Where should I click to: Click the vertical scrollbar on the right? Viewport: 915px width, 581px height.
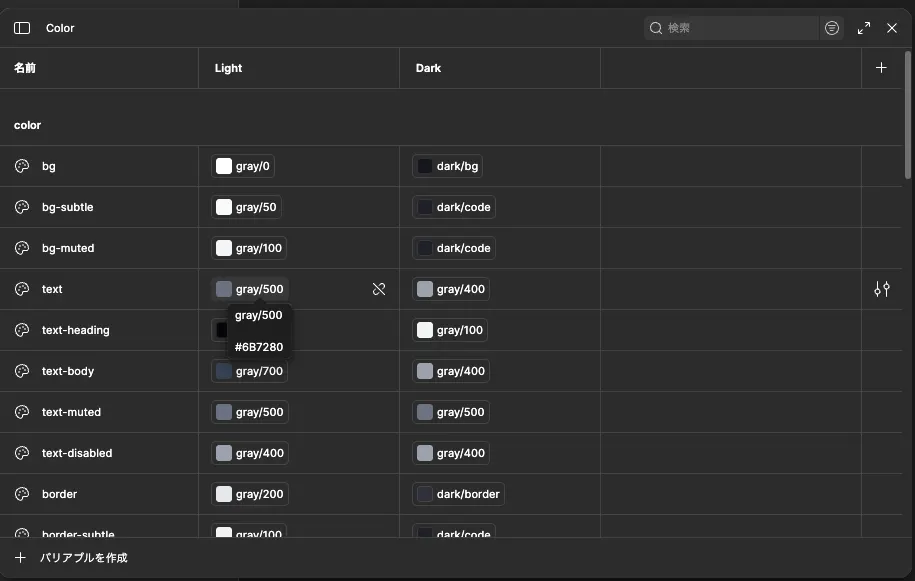907,116
